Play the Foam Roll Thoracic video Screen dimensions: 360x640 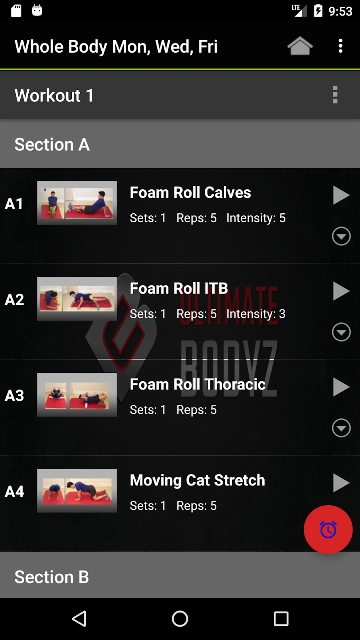point(341,387)
